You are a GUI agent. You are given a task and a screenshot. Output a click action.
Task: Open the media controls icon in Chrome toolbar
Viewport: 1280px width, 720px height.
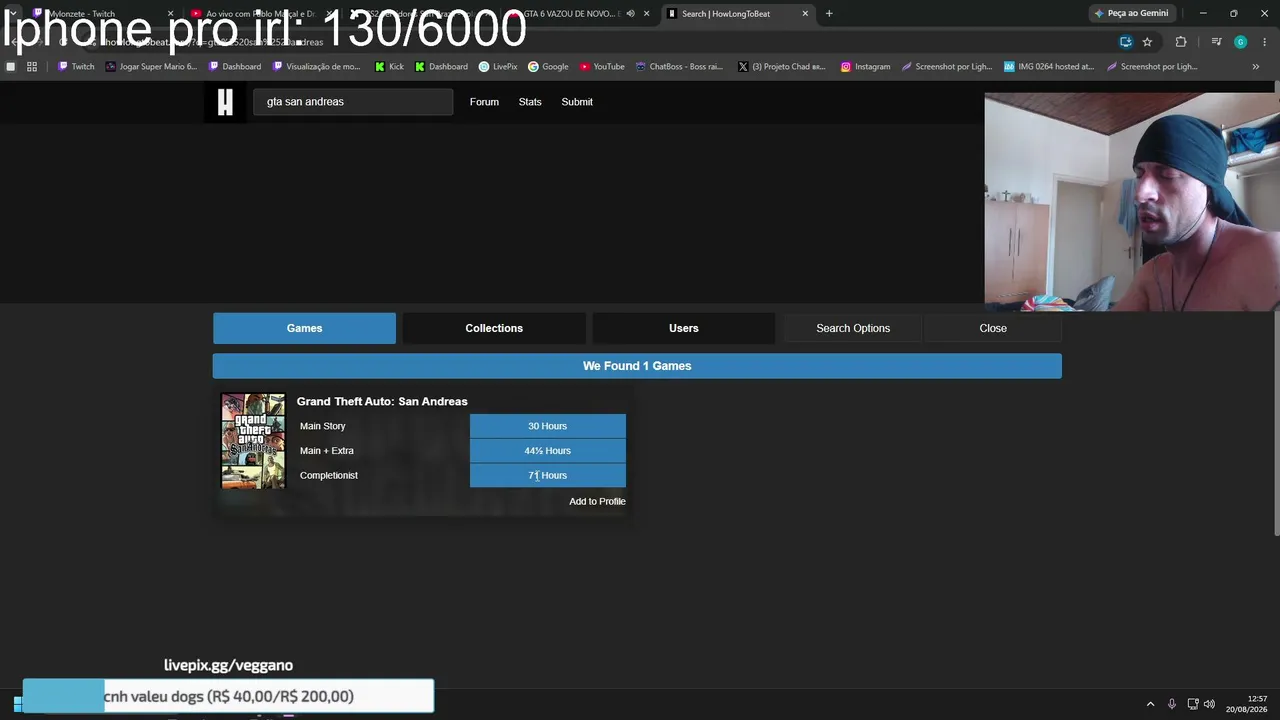point(1216,42)
